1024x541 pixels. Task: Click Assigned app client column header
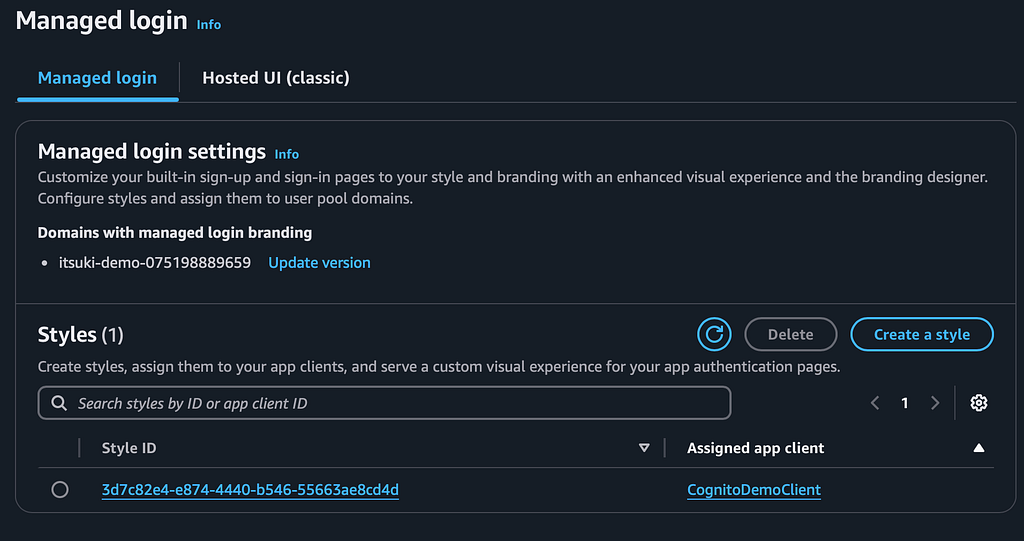pyautogui.click(x=756, y=448)
